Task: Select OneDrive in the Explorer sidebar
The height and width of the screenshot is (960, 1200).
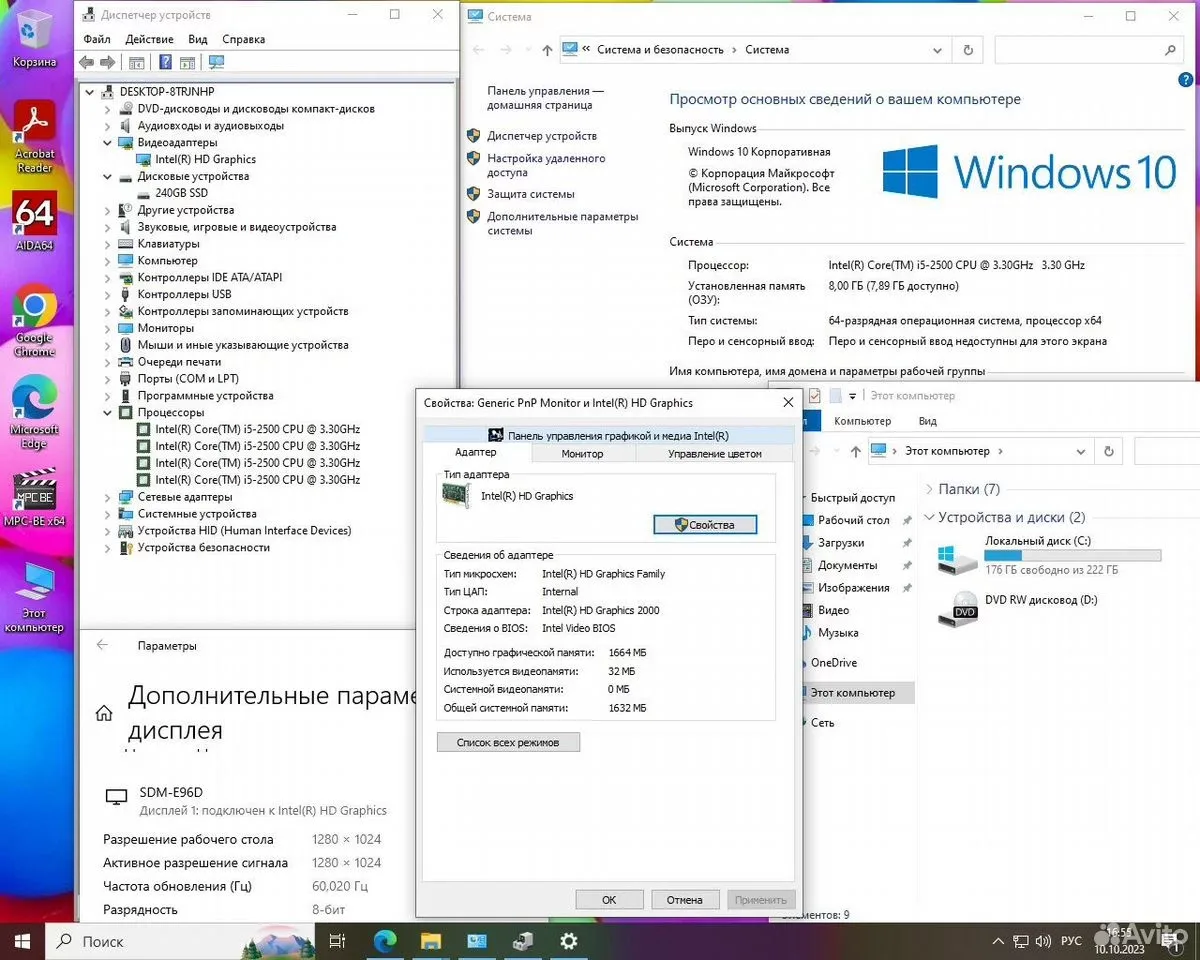Action: [x=833, y=663]
